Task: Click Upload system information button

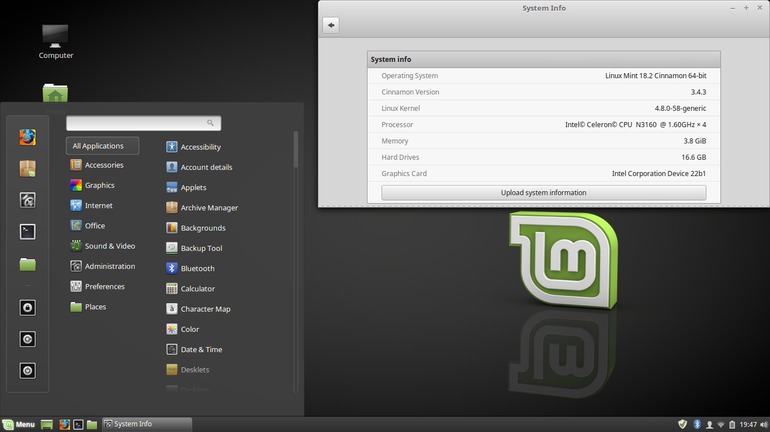Action: 544,192
